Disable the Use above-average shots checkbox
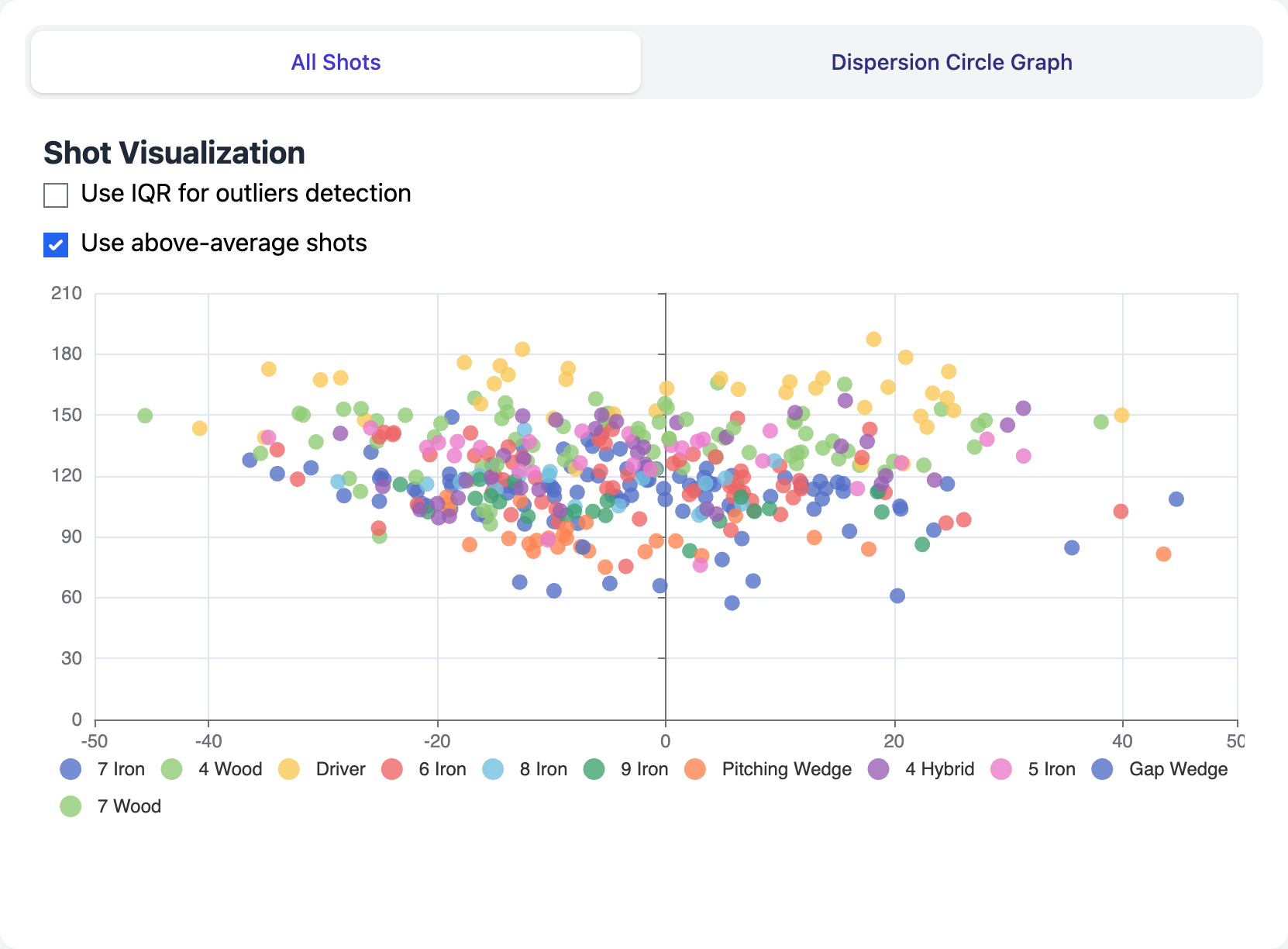The height and width of the screenshot is (949, 1288). [x=55, y=243]
